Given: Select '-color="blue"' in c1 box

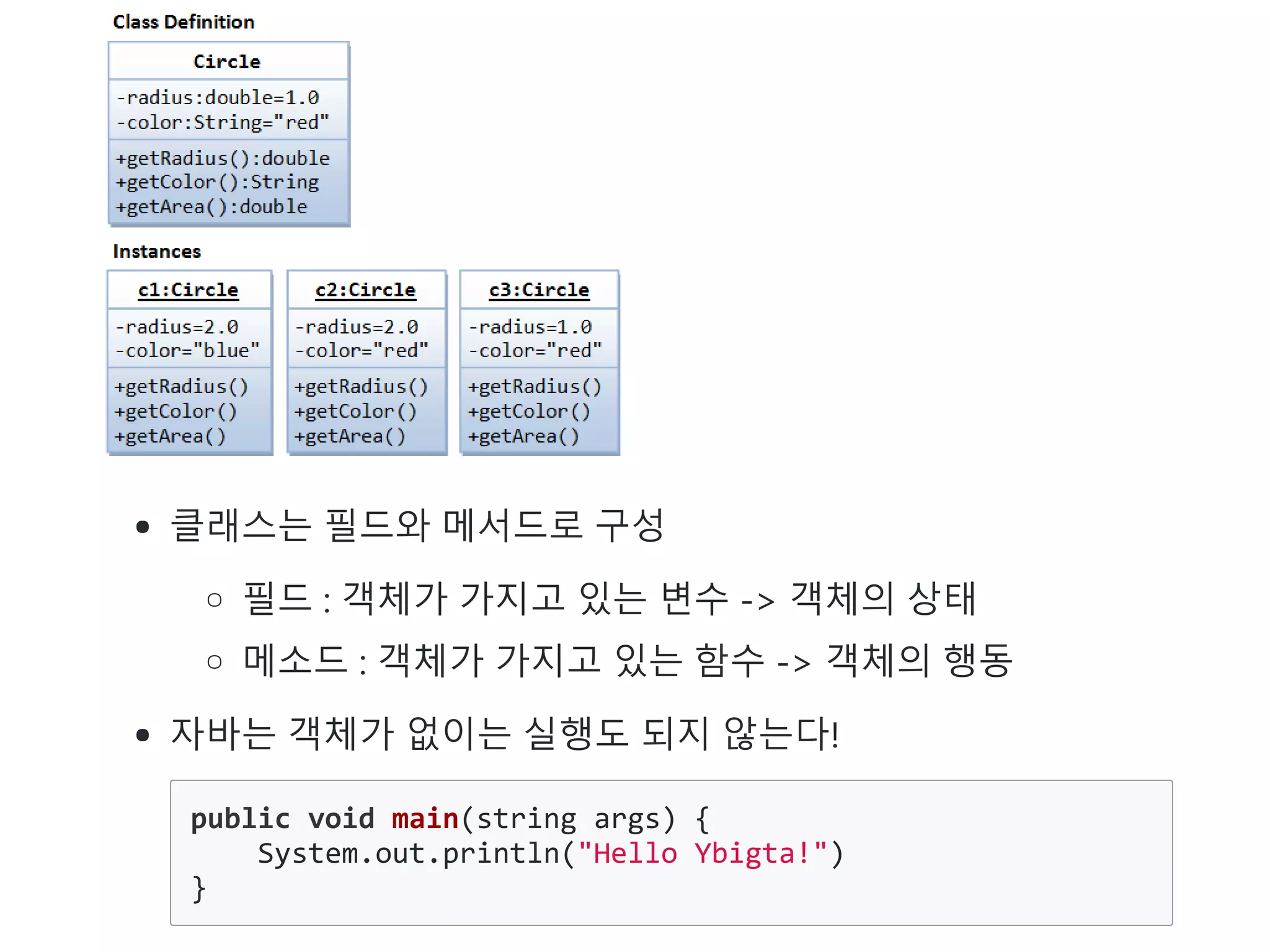Looking at the screenshot, I should coord(187,351).
